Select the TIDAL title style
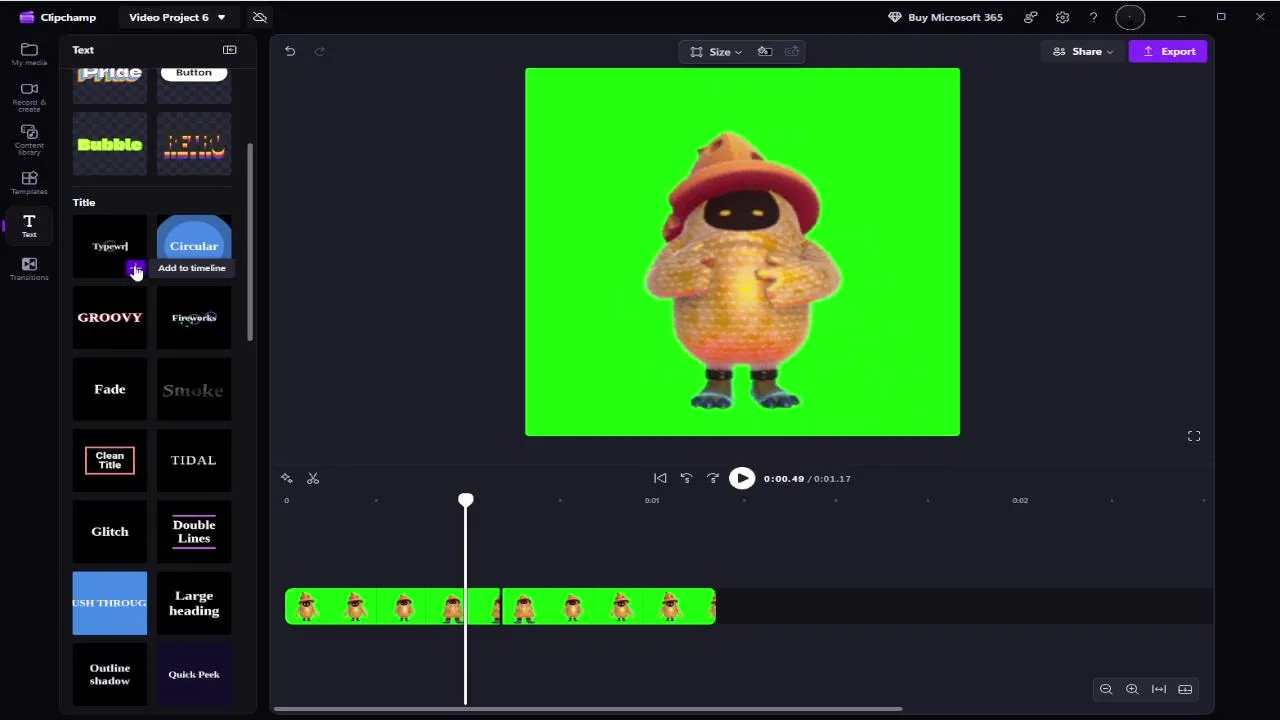Screen dimensions: 1280x720 (x=194, y=460)
